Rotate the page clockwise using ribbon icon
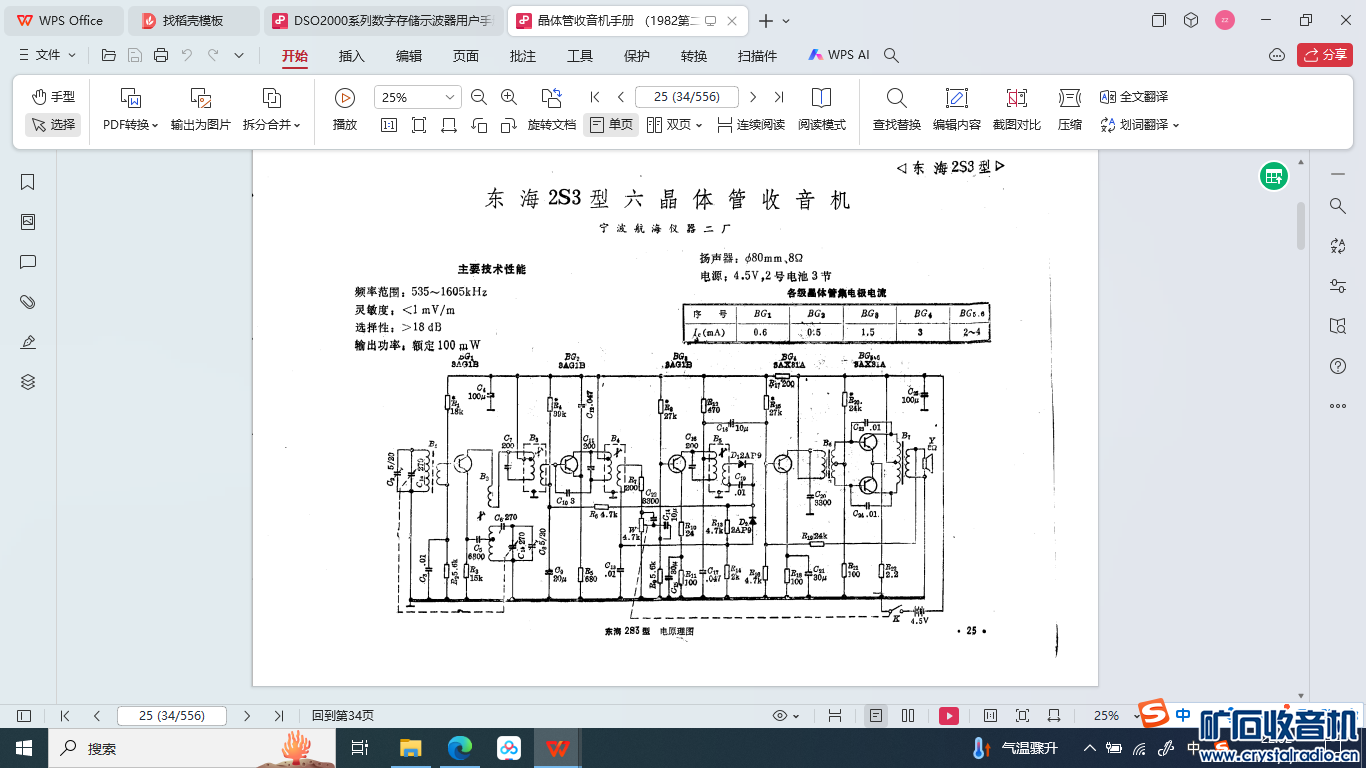Image resolution: width=1366 pixels, height=768 pixels. point(509,125)
